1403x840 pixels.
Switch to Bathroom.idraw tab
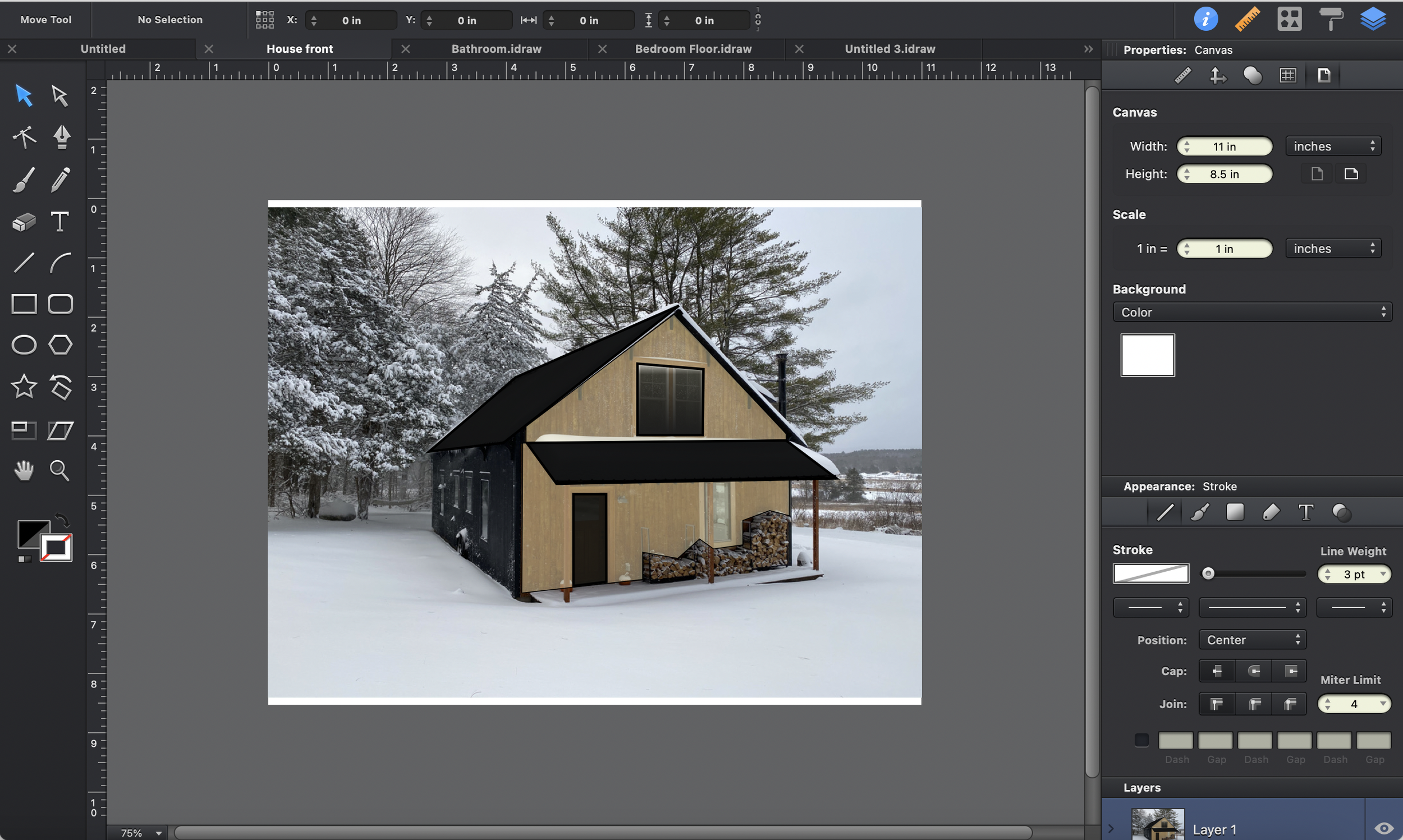[496, 49]
